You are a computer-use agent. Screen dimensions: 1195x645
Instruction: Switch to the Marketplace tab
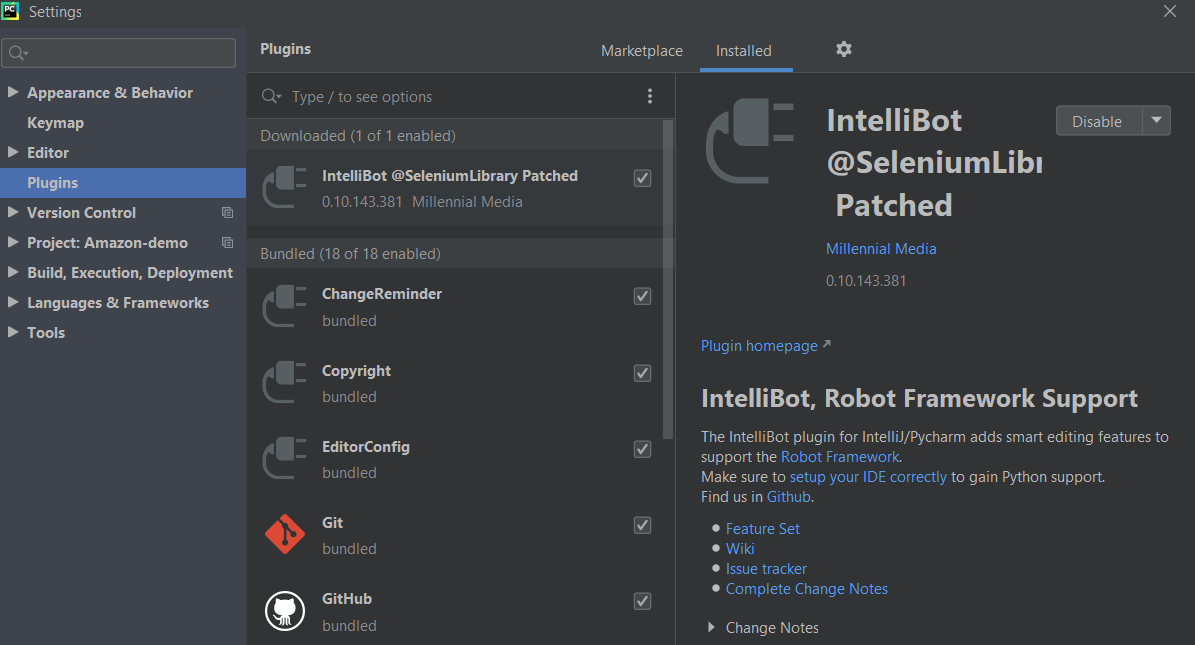[642, 51]
